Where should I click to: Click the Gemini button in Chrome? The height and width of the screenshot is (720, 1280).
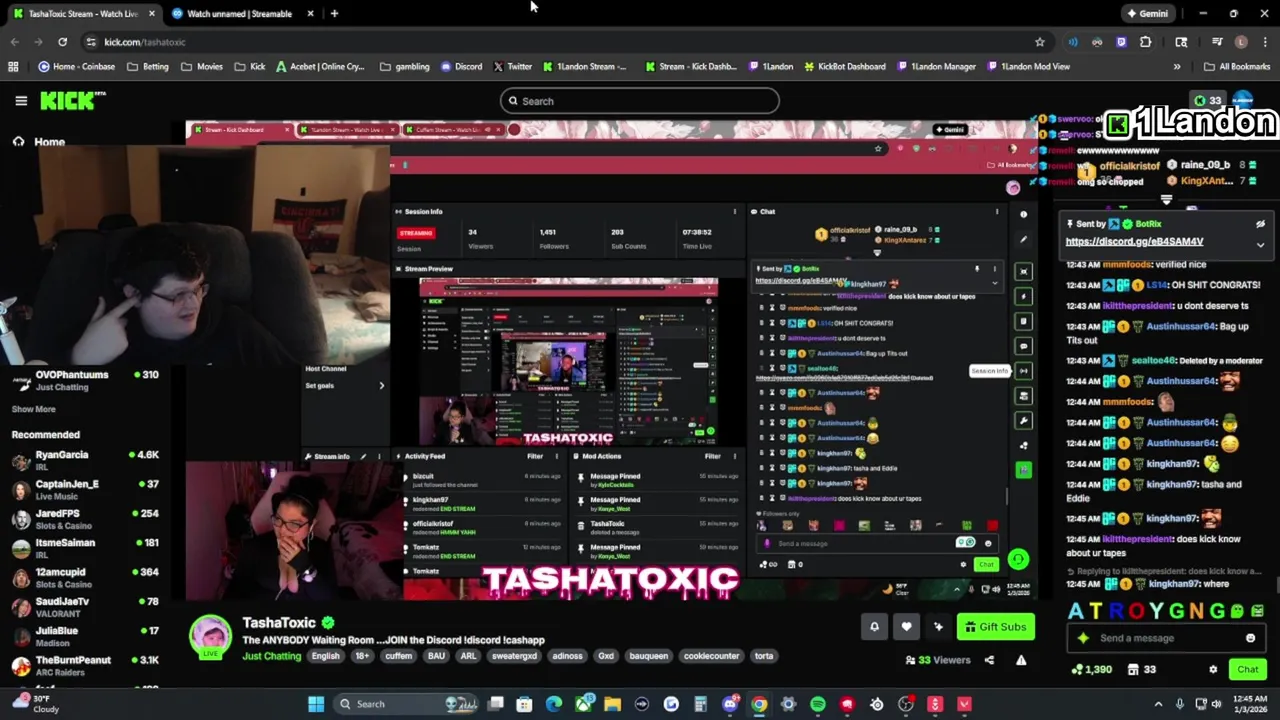tap(1147, 14)
